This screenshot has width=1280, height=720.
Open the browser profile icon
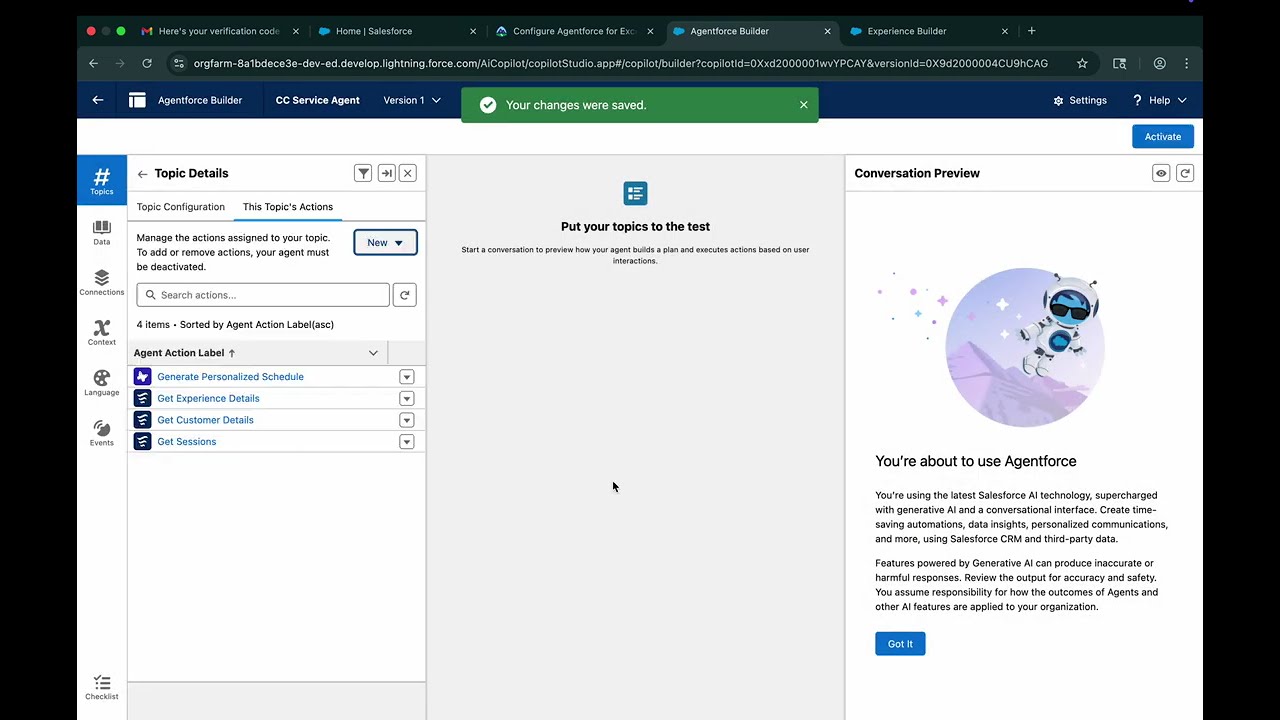pyautogui.click(x=1159, y=63)
